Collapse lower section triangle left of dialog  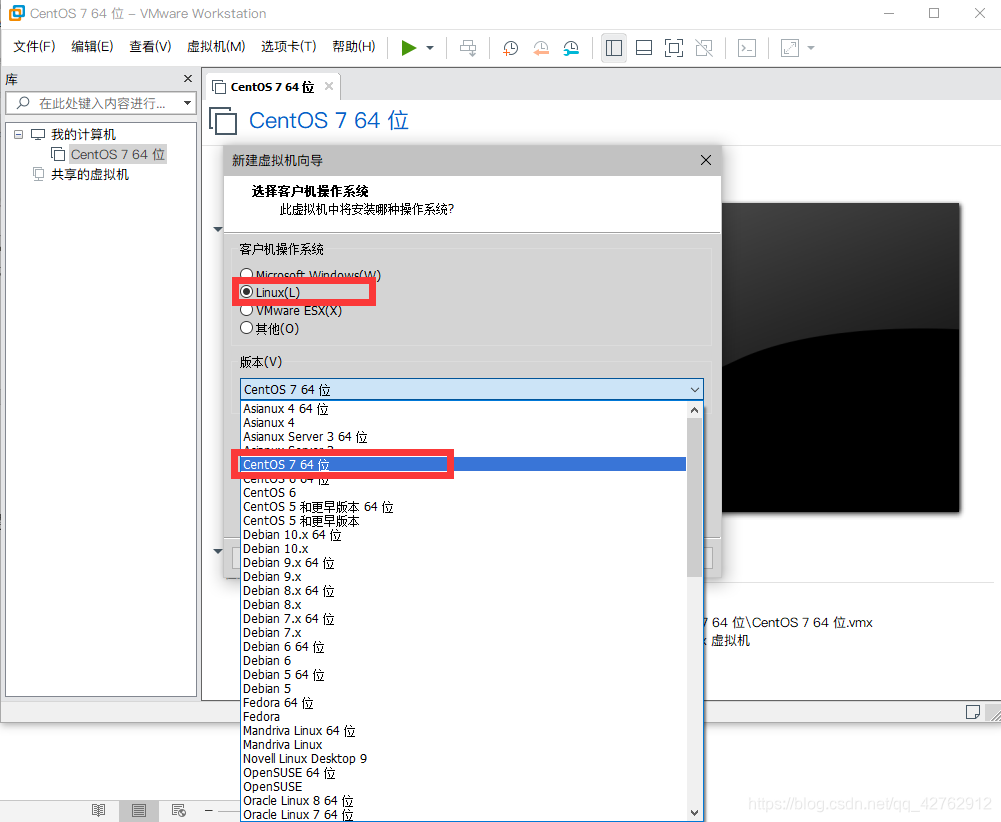coord(218,551)
